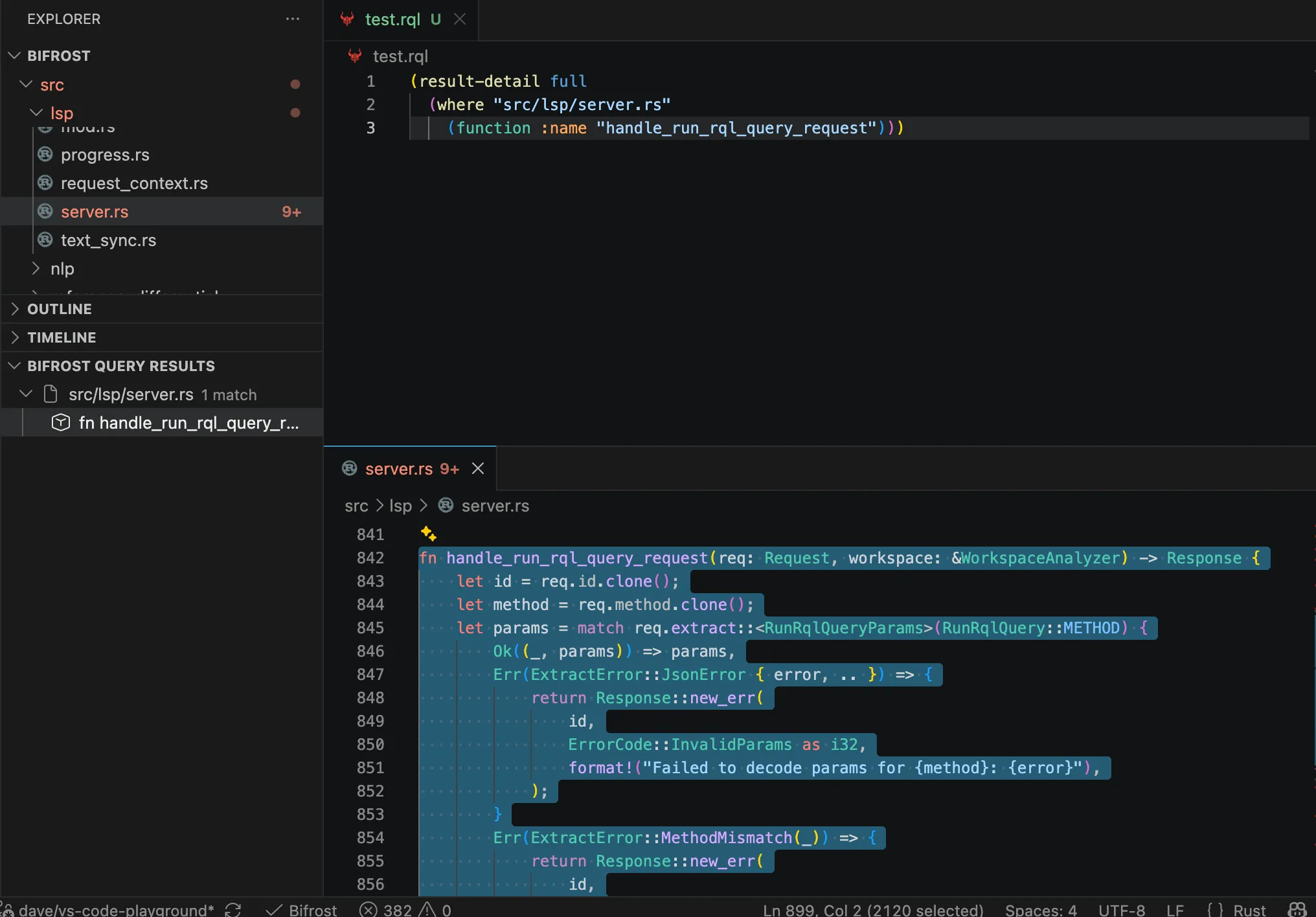This screenshot has width=1316, height=917.
Task: Click the function cube icon in results
Action: 61,422
